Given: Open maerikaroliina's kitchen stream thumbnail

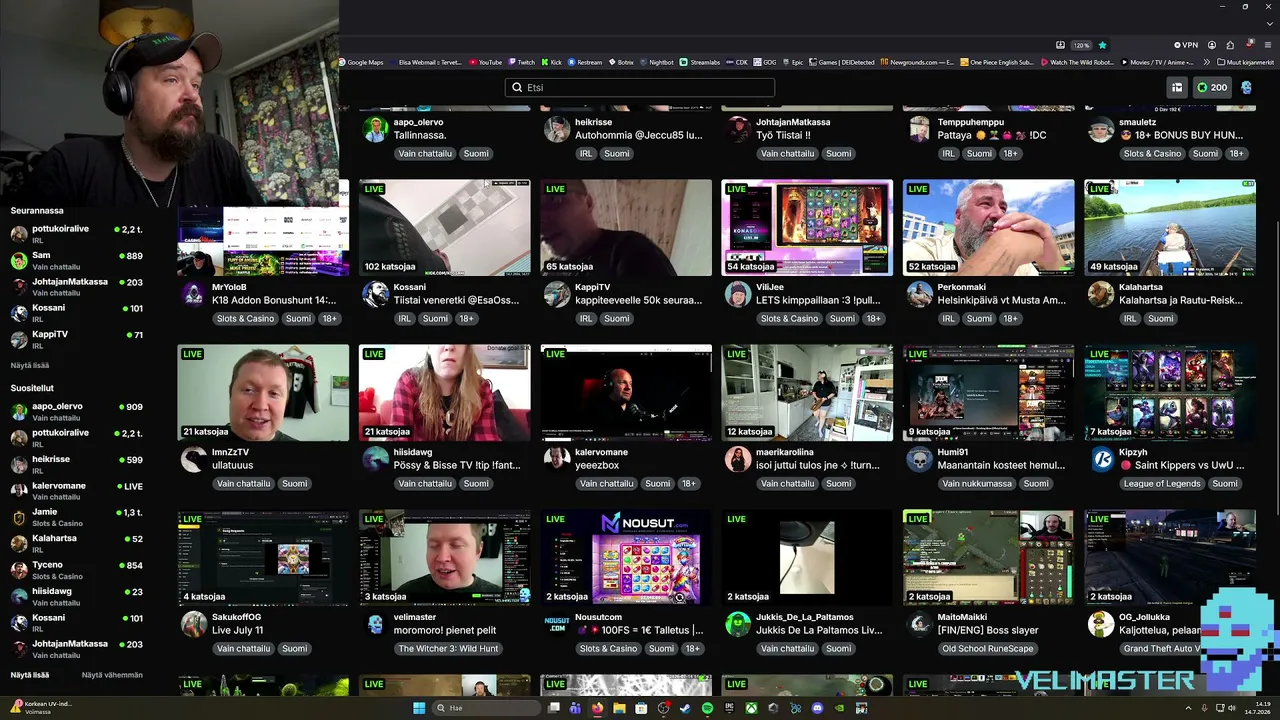Looking at the screenshot, I should pos(807,392).
